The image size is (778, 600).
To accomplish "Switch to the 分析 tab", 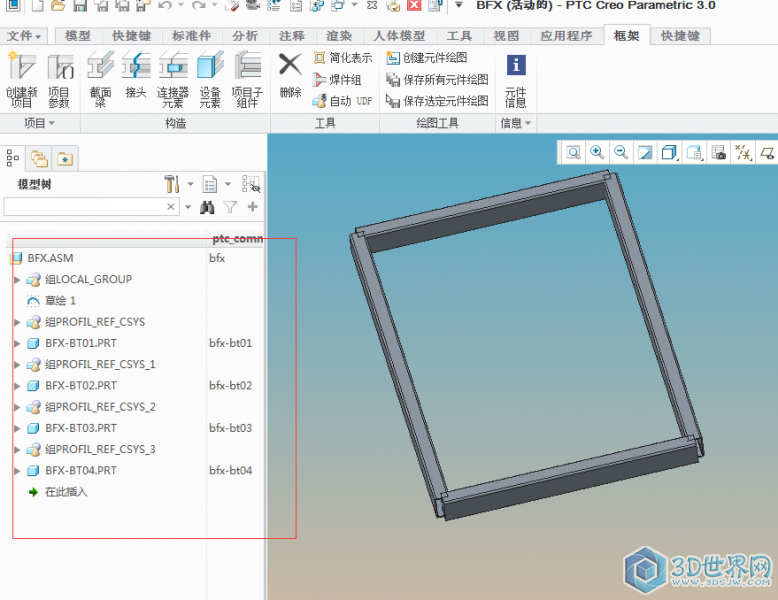I will 245,36.
